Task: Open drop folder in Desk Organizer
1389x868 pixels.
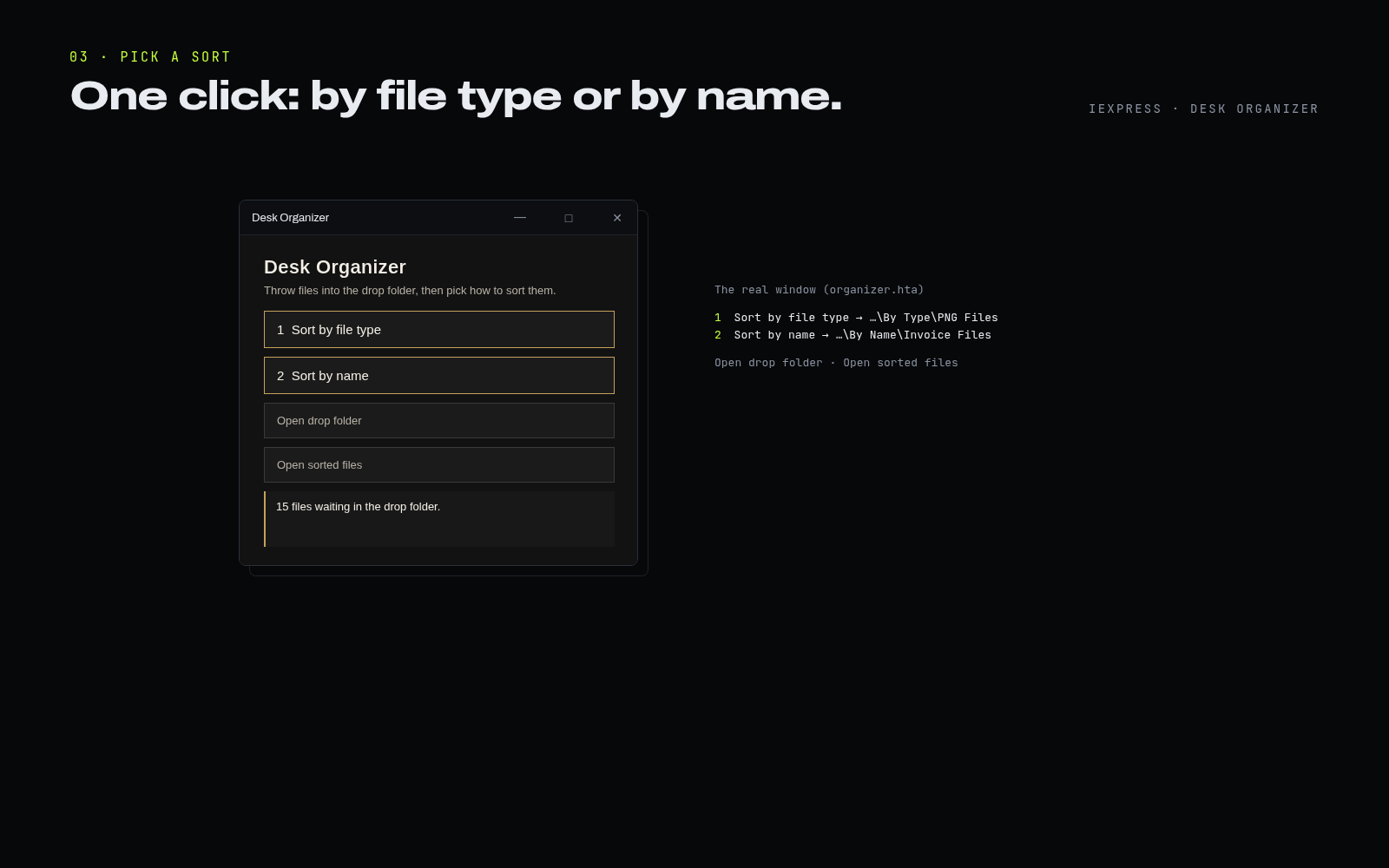Action: [439, 420]
